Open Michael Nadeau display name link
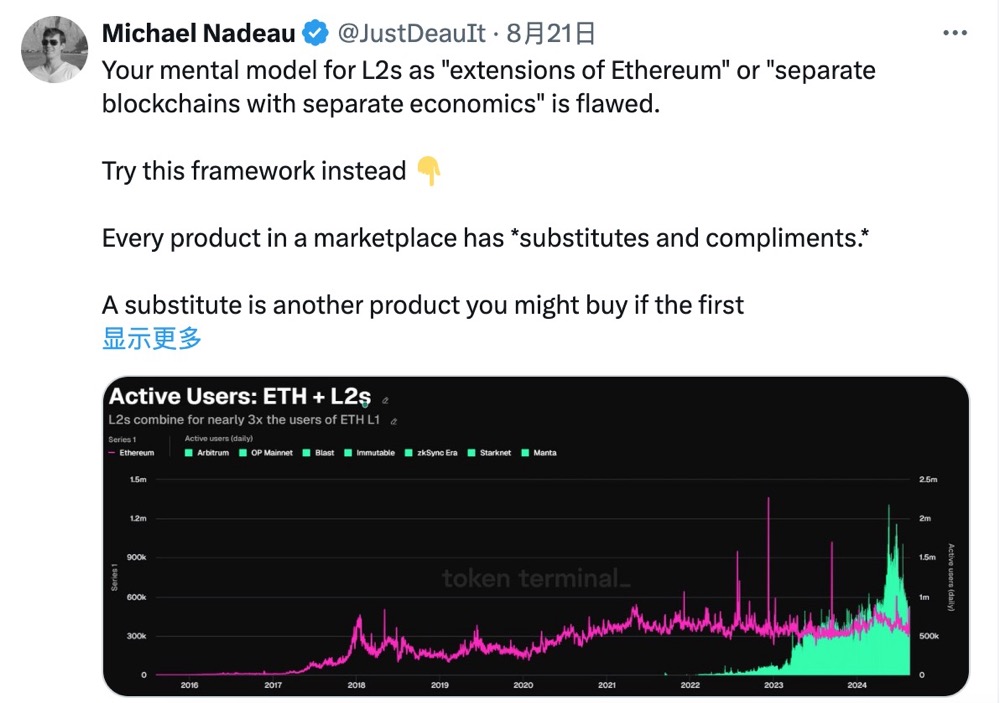The height and width of the screenshot is (703, 1000). 199,34
